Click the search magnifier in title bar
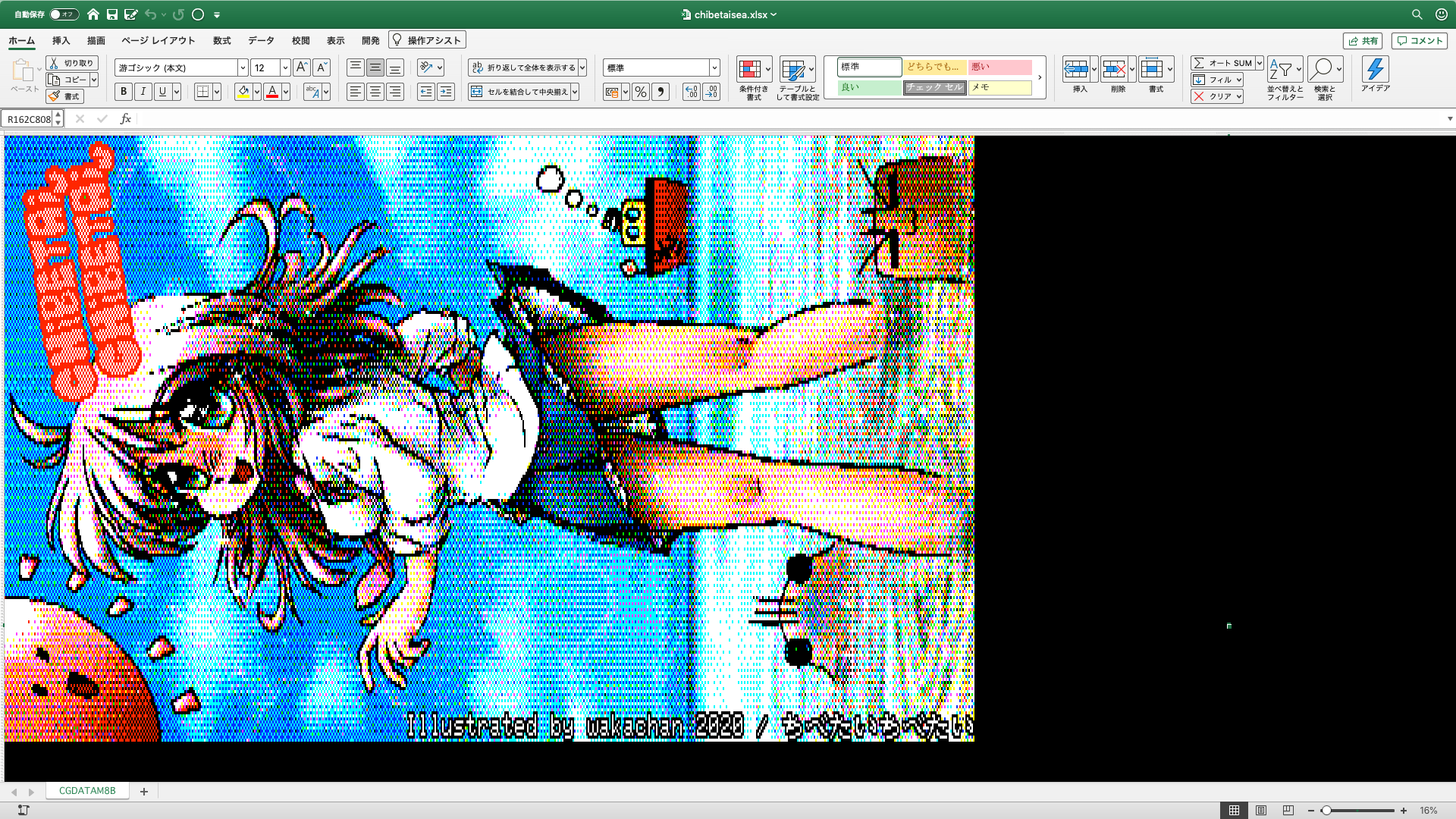The width and height of the screenshot is (1456, 819). [1417, 14]
